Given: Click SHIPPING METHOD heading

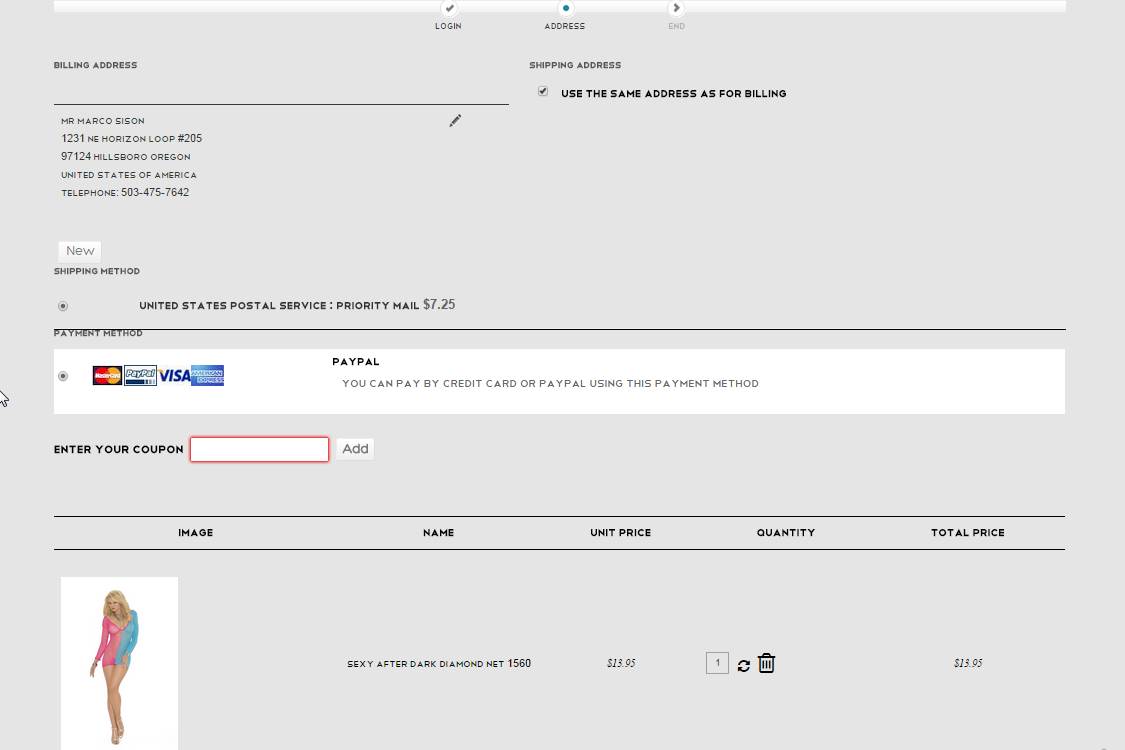Looking at the screenshot, I should point(97,271).
